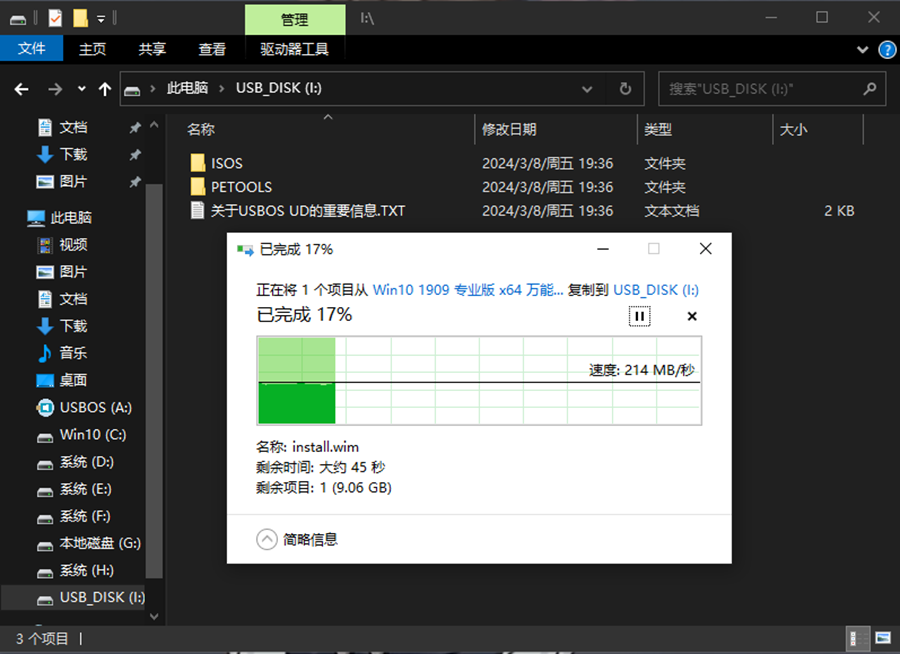Click the search USB_DISK input box
The width and height of the screenshot is (900, 654).
760,89
